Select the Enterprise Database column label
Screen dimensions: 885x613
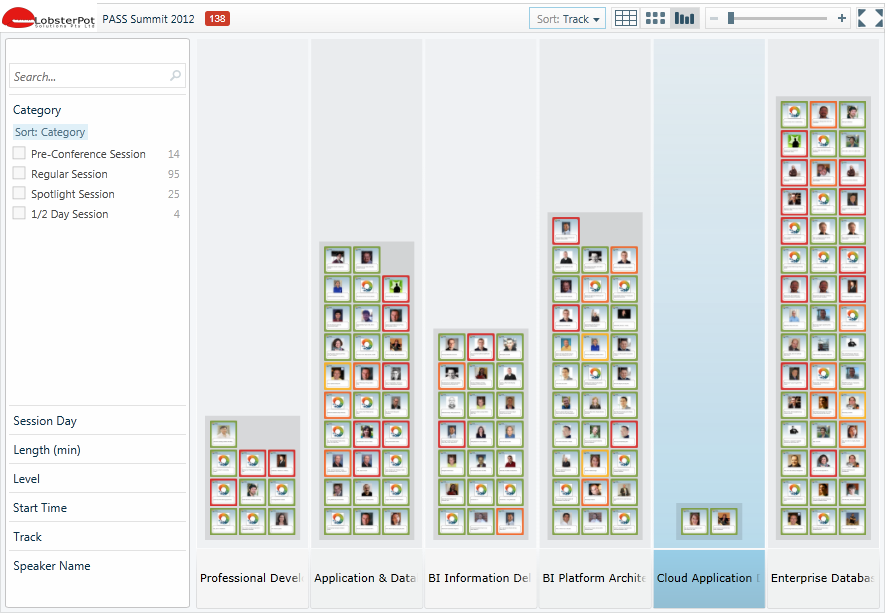click(x=823, y=578)
